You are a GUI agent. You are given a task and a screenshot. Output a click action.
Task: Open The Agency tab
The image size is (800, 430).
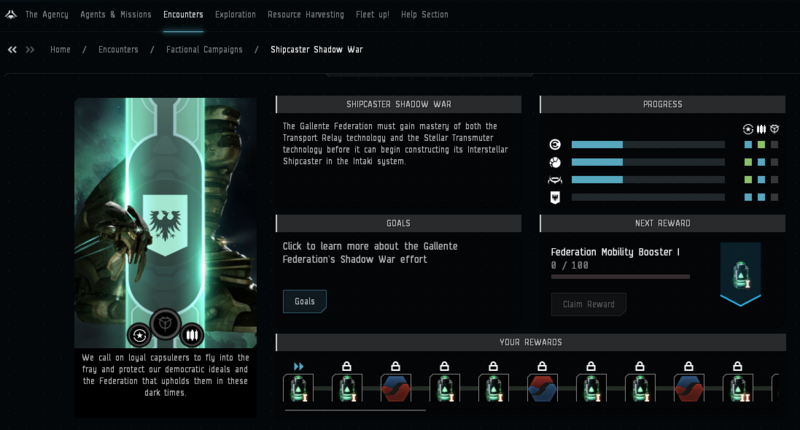tap(46, 15)
